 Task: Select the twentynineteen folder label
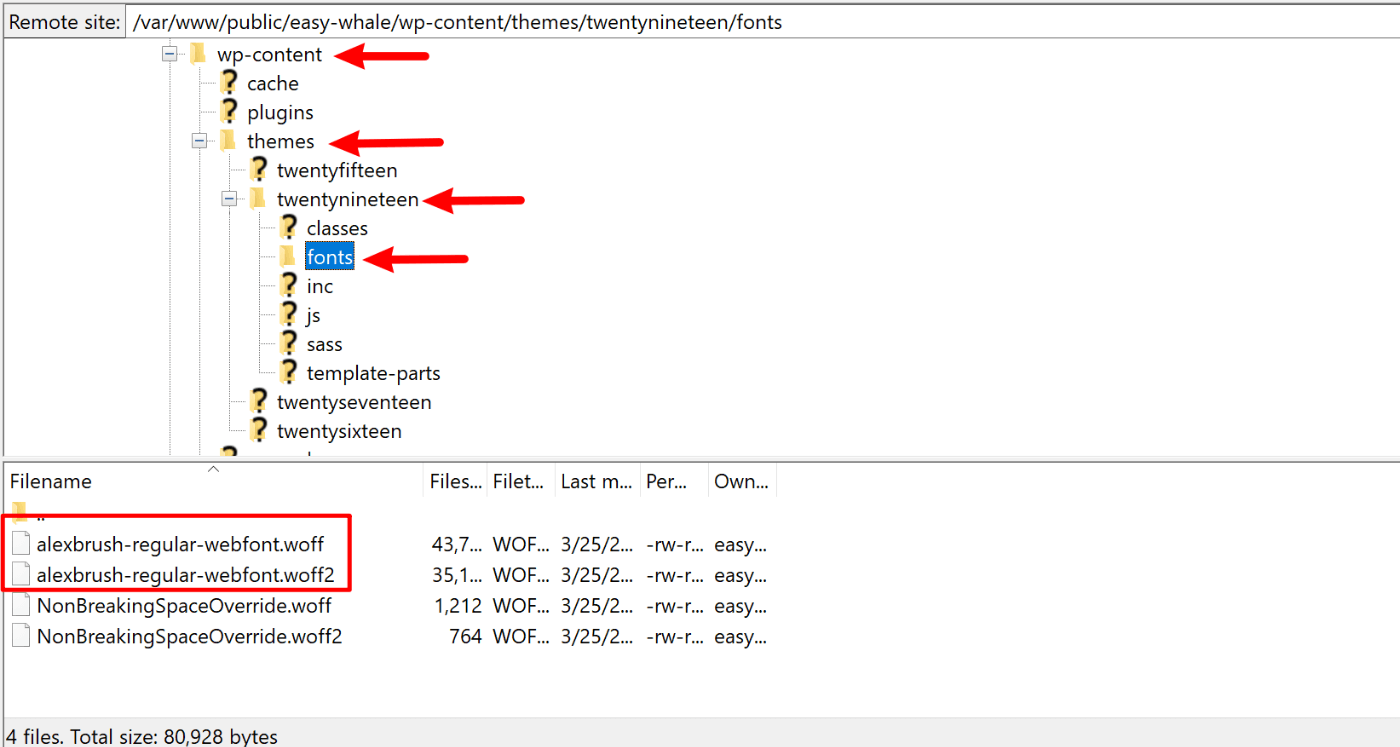[x=348, y=200]
